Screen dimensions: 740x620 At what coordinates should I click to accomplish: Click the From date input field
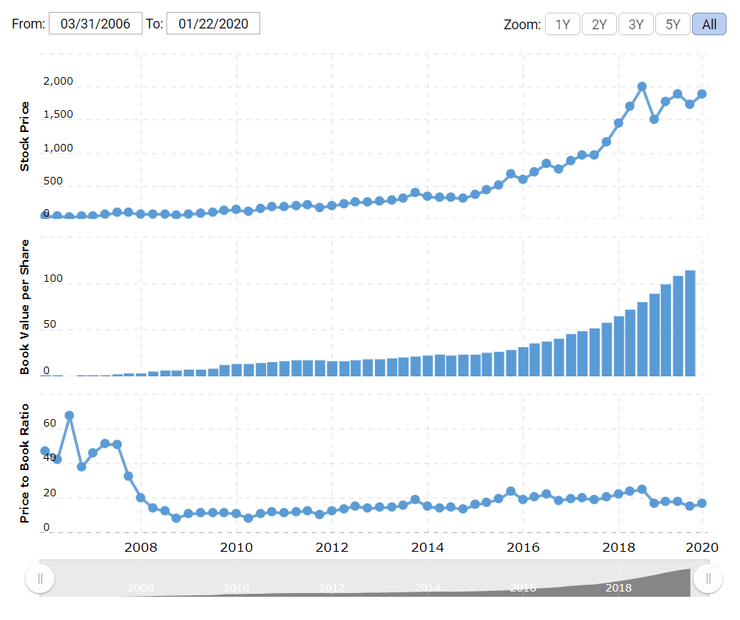coord(95,23)
